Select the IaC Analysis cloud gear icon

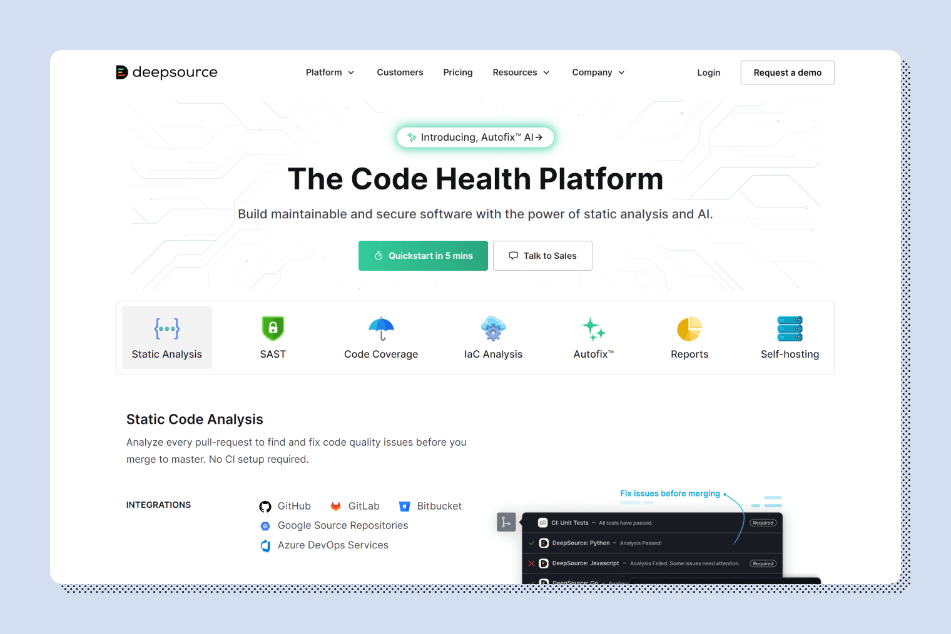point(493,328)
